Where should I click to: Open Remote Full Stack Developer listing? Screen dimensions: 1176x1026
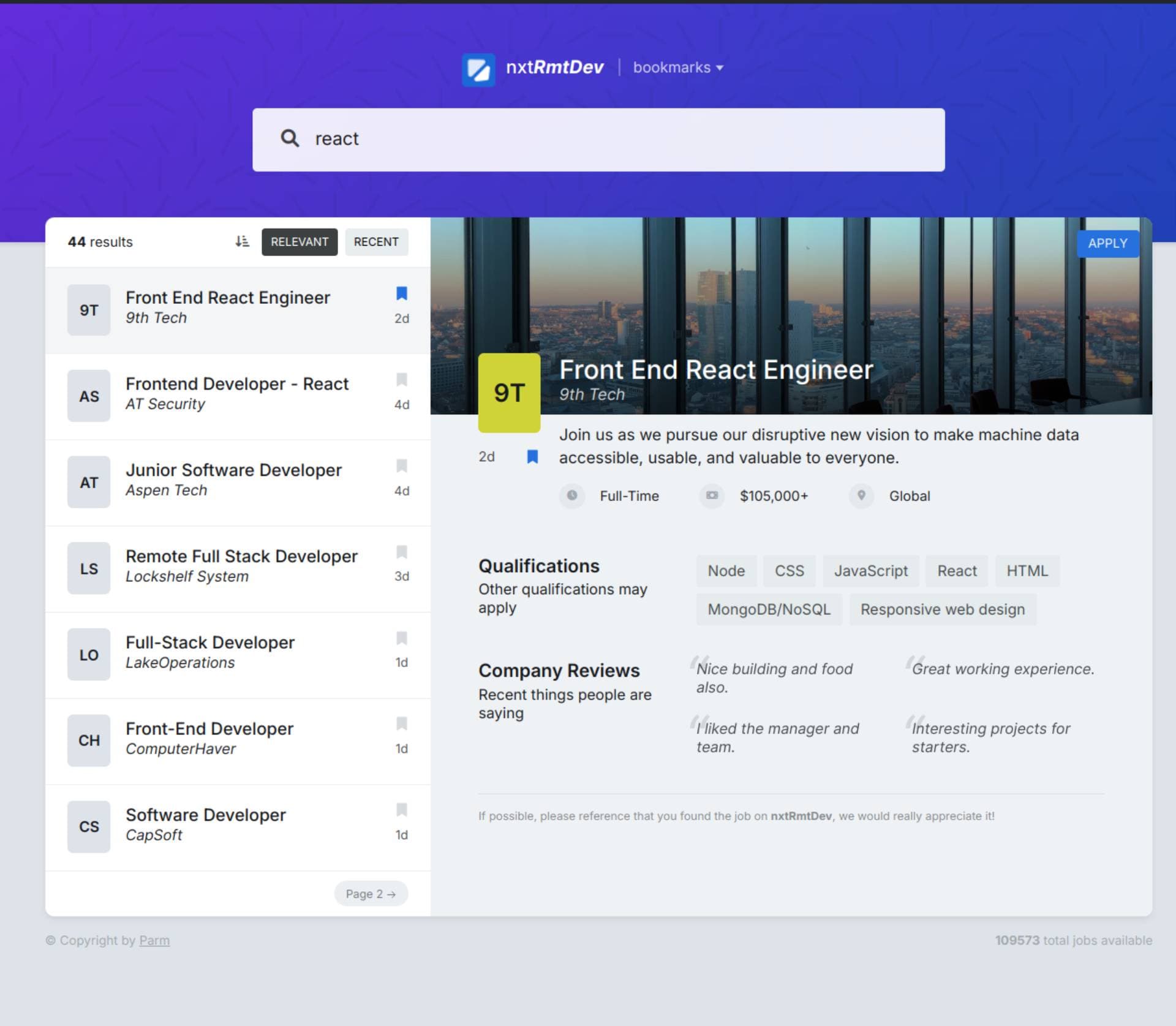pos(238,569)
